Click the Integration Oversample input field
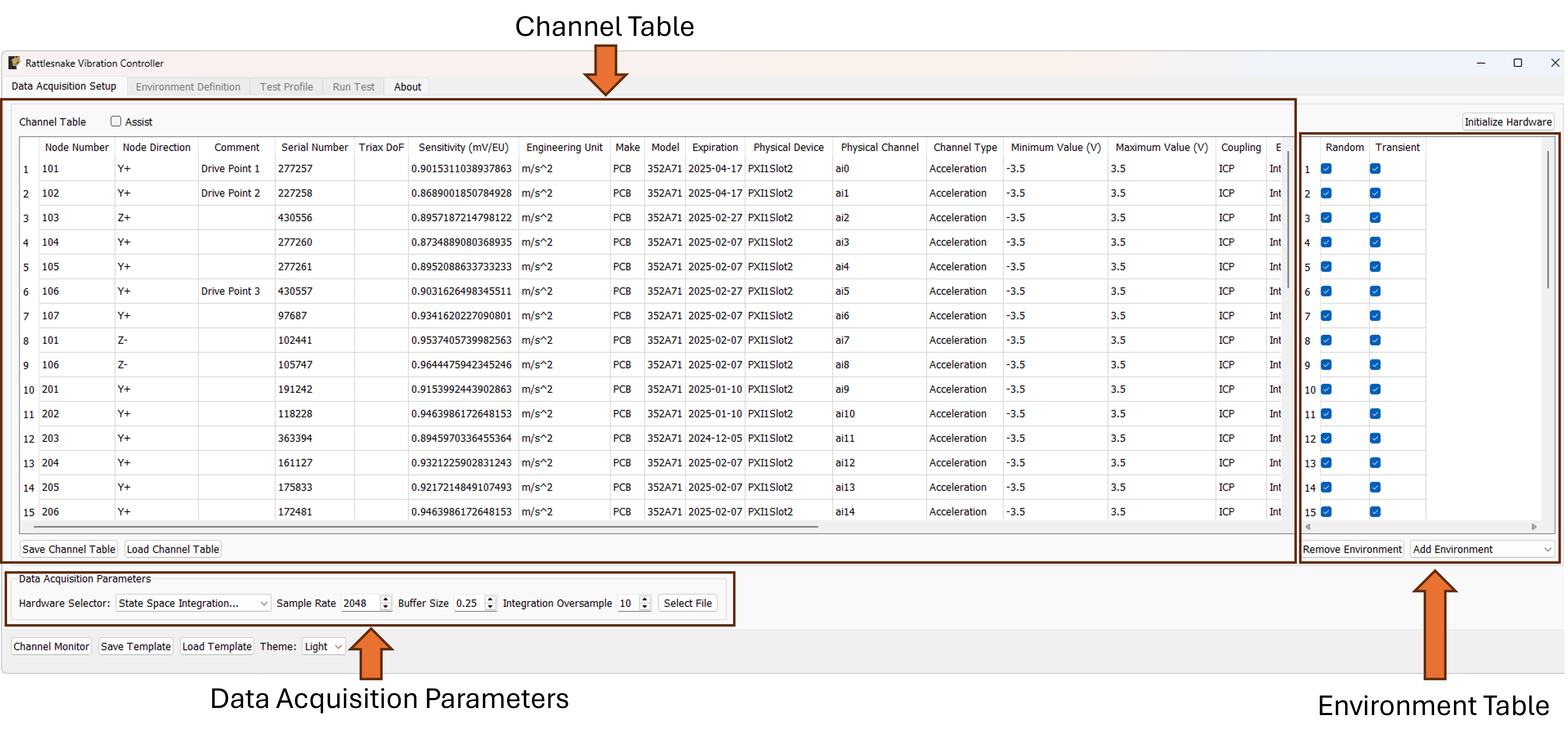The image size is (1568, 741). click(629, 603)
